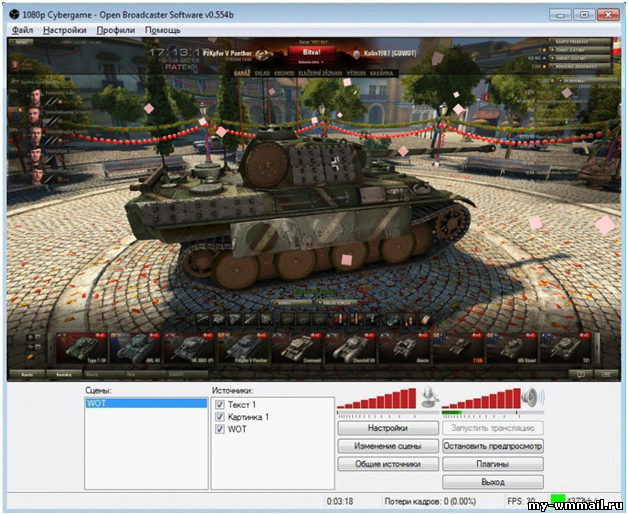Switch to the OBCHOD game tab
Viewport: 628px width, 515px height.
[284, 73]
